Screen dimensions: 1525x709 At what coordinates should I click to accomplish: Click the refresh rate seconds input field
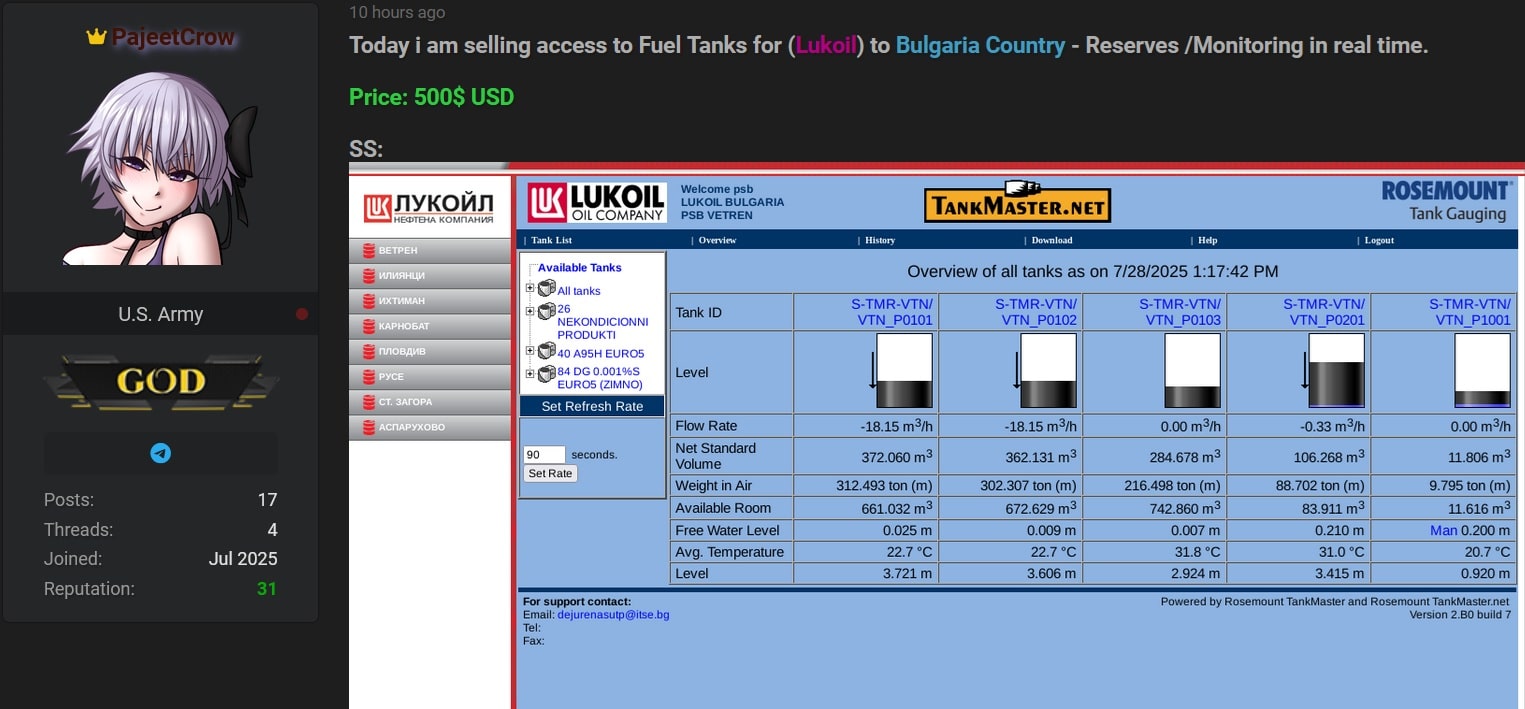click(544, 454)
